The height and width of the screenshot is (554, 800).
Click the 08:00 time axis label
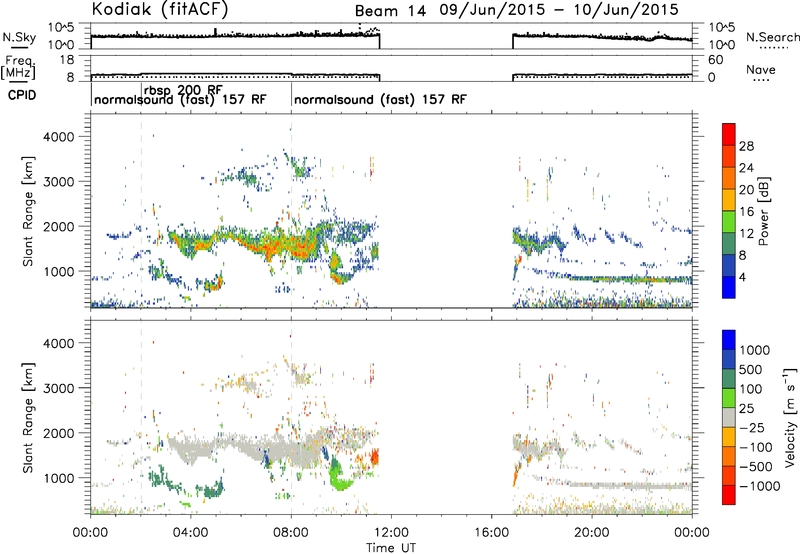tap(291, 533)
